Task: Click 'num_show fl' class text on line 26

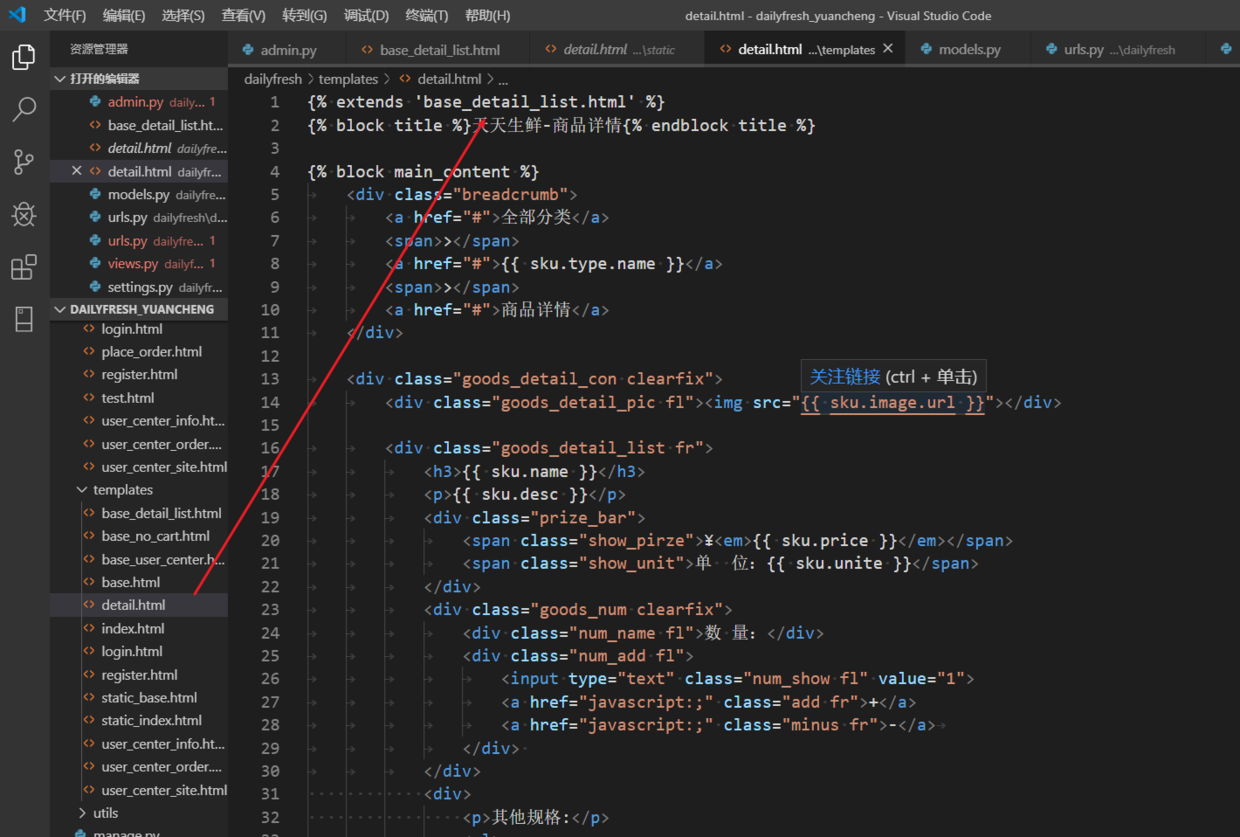Action: [807, 679]
